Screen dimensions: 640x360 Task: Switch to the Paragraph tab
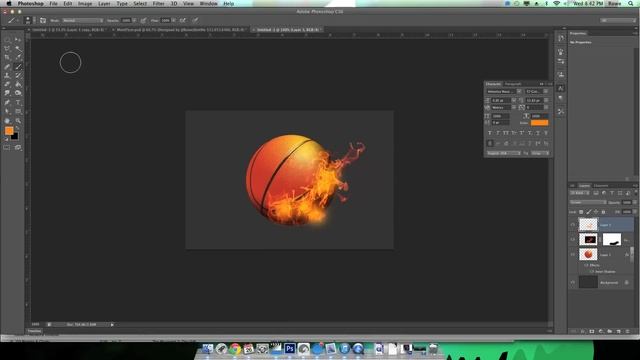pos(513,84)
